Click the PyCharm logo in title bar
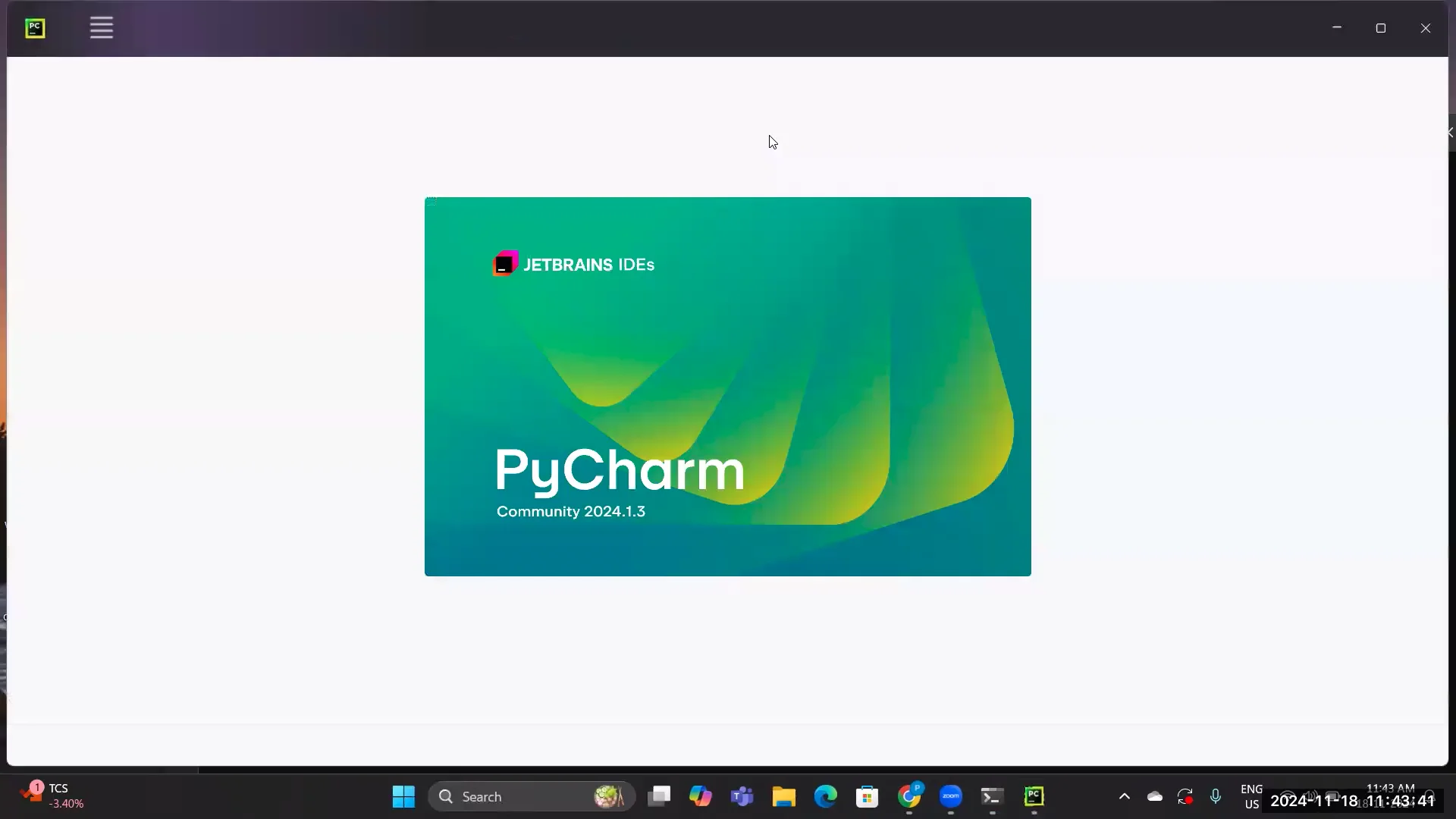Image resolution: width=1456 pixels, height=819 pixels. pyautogui.click(x=35, y=28)
